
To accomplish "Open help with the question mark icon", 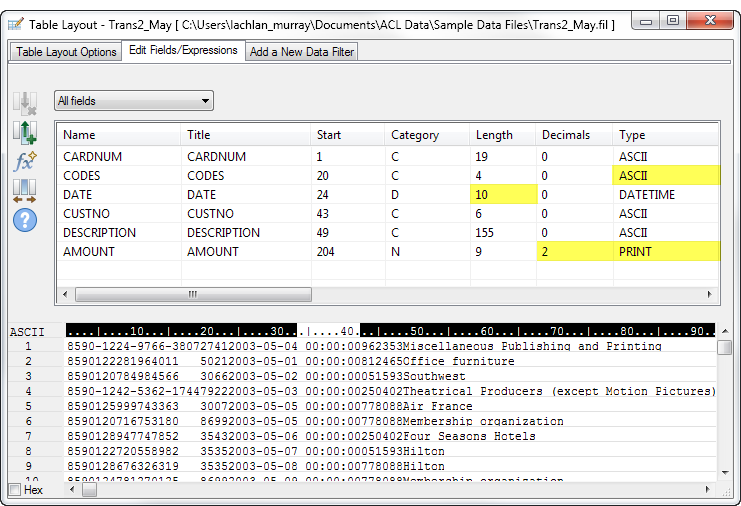I will coord(24,219).
